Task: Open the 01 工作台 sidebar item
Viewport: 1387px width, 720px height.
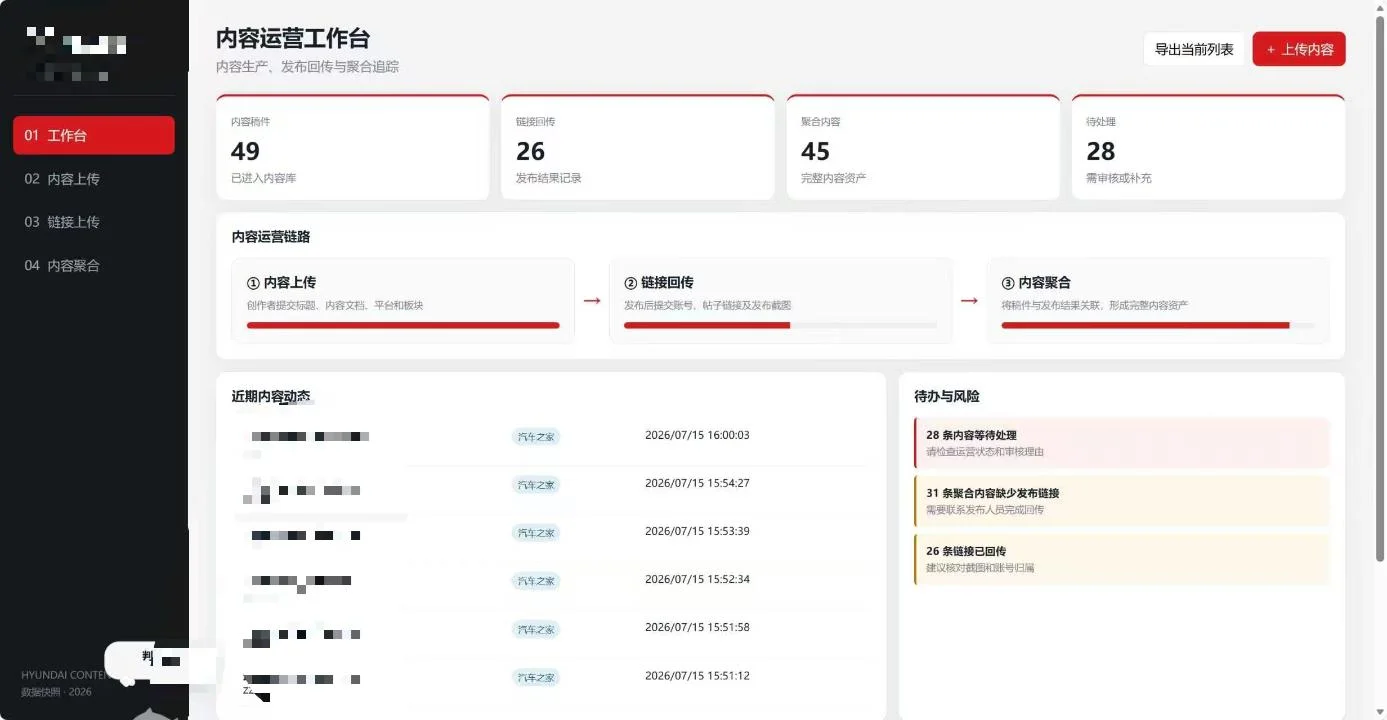Action: 94,135
